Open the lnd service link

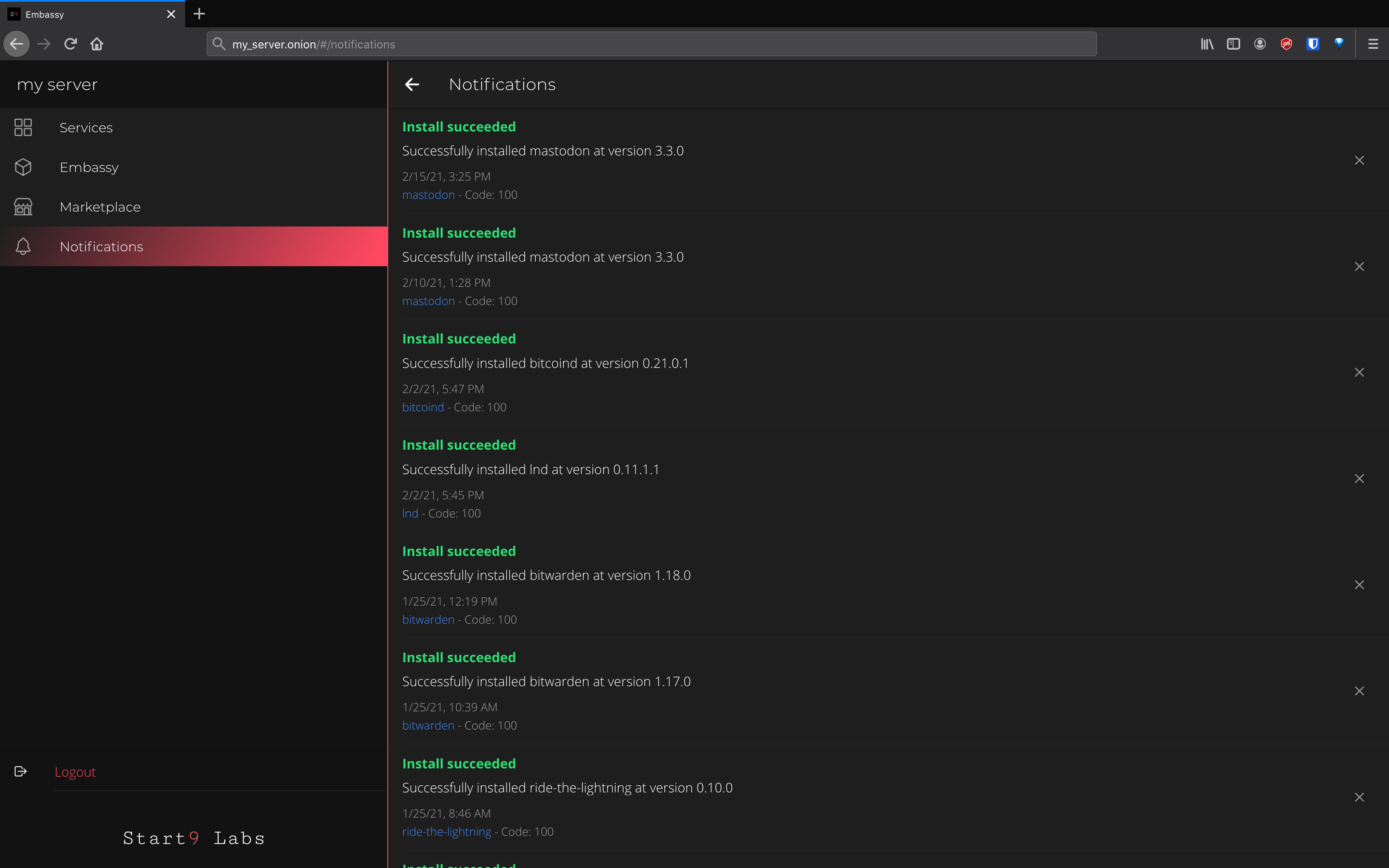(410, 513)
